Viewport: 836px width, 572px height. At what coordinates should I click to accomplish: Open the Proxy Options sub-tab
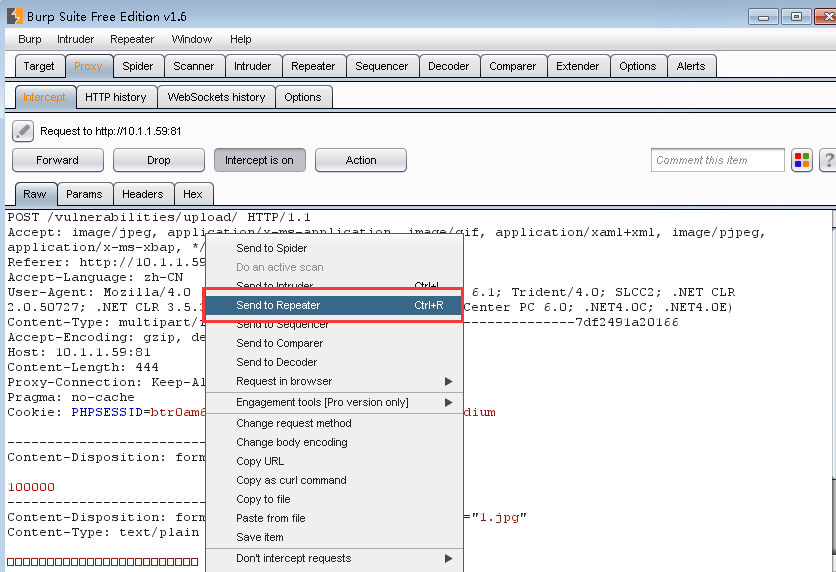coord(303,97)
